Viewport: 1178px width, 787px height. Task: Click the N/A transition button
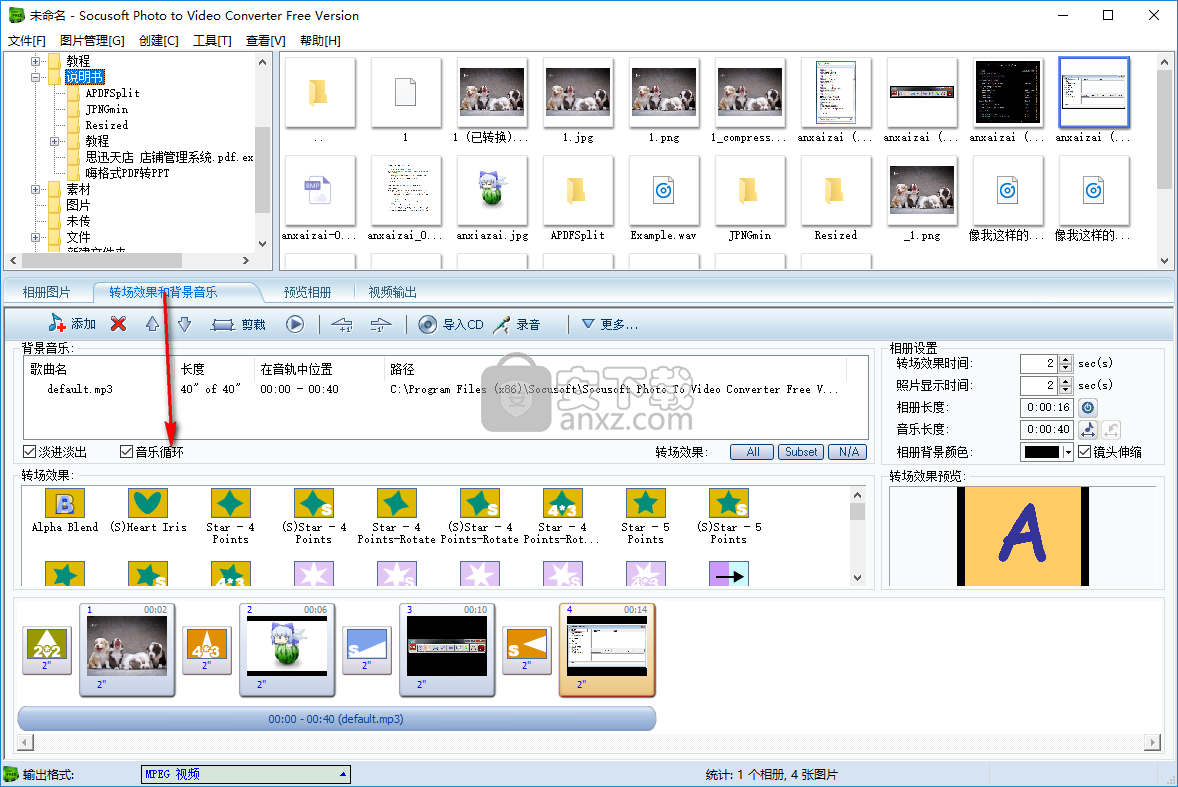click(848, 452)
